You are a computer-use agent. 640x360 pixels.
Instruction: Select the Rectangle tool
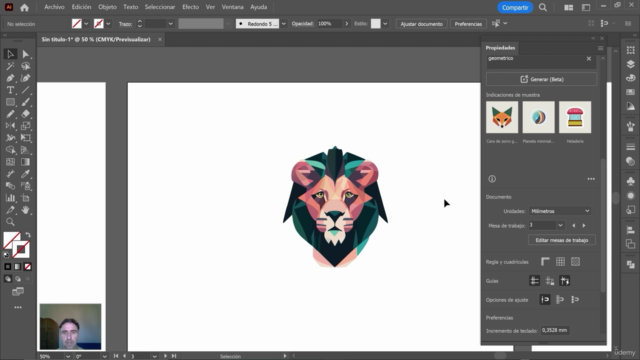click(10, 102)
